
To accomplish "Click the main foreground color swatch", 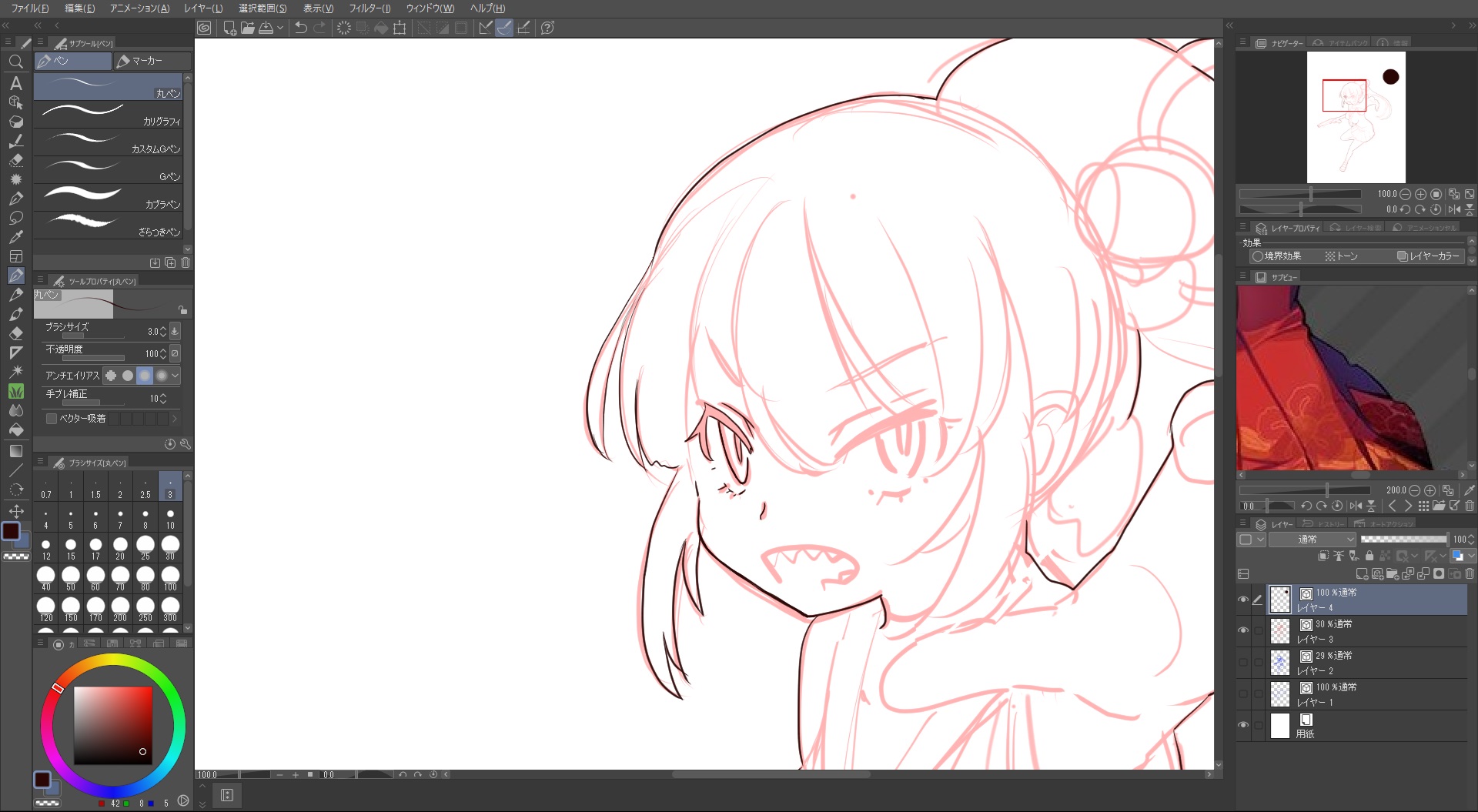I will pyautogui.click(x=11, y=531).
